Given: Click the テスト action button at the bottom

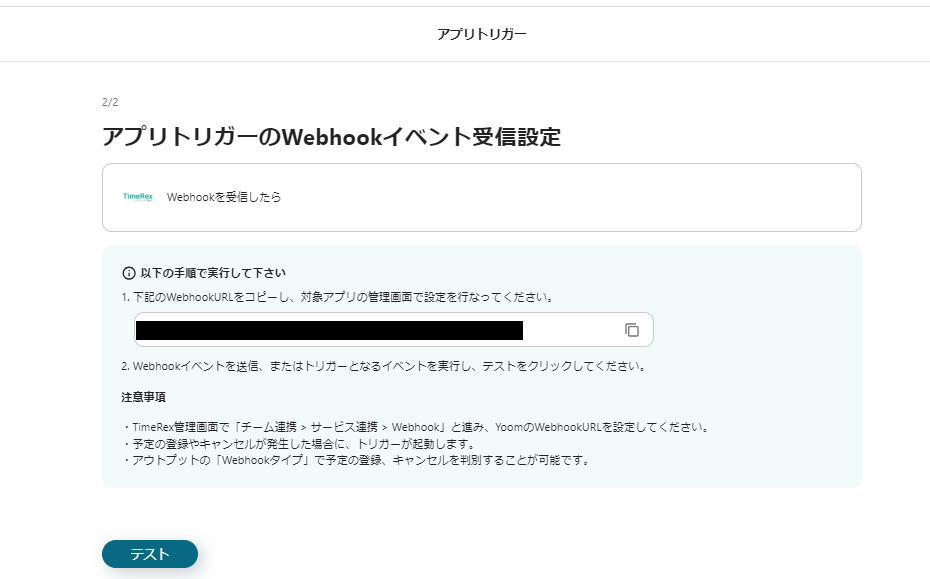Looking at the screenshot, I should 149,553.
